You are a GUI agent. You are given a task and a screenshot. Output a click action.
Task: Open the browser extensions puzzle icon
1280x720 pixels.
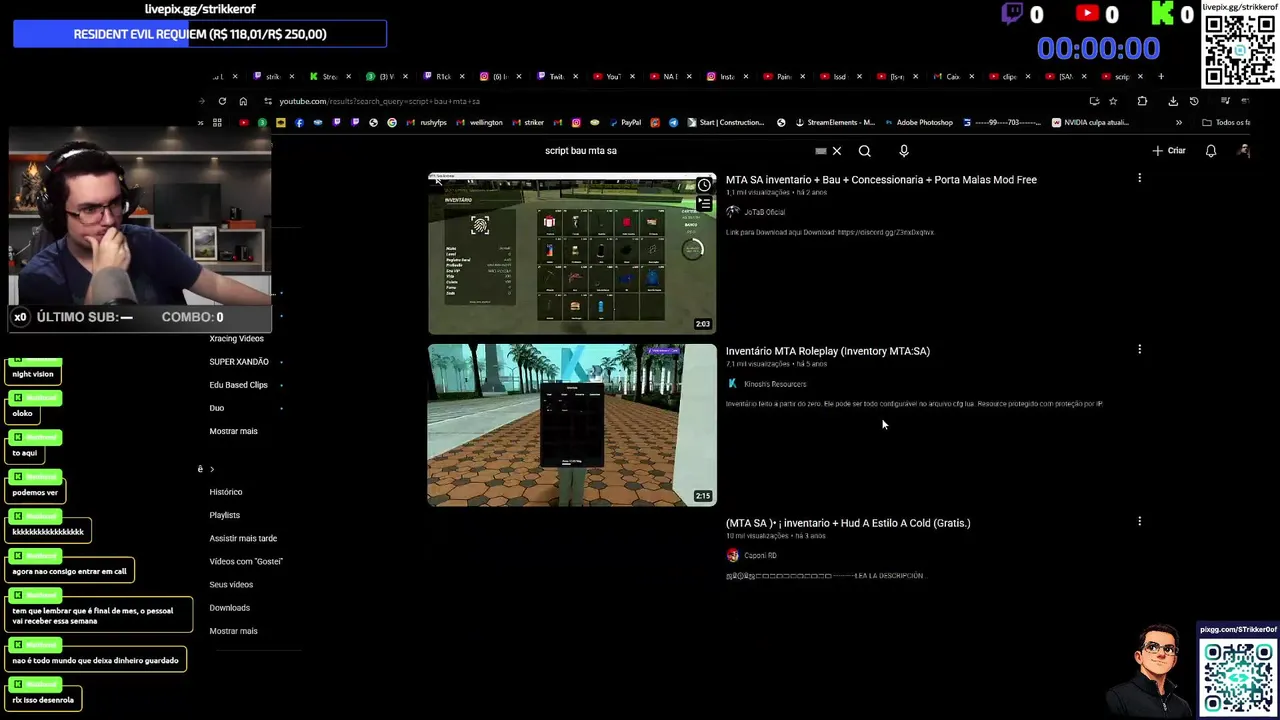(x=1142, y=101)
